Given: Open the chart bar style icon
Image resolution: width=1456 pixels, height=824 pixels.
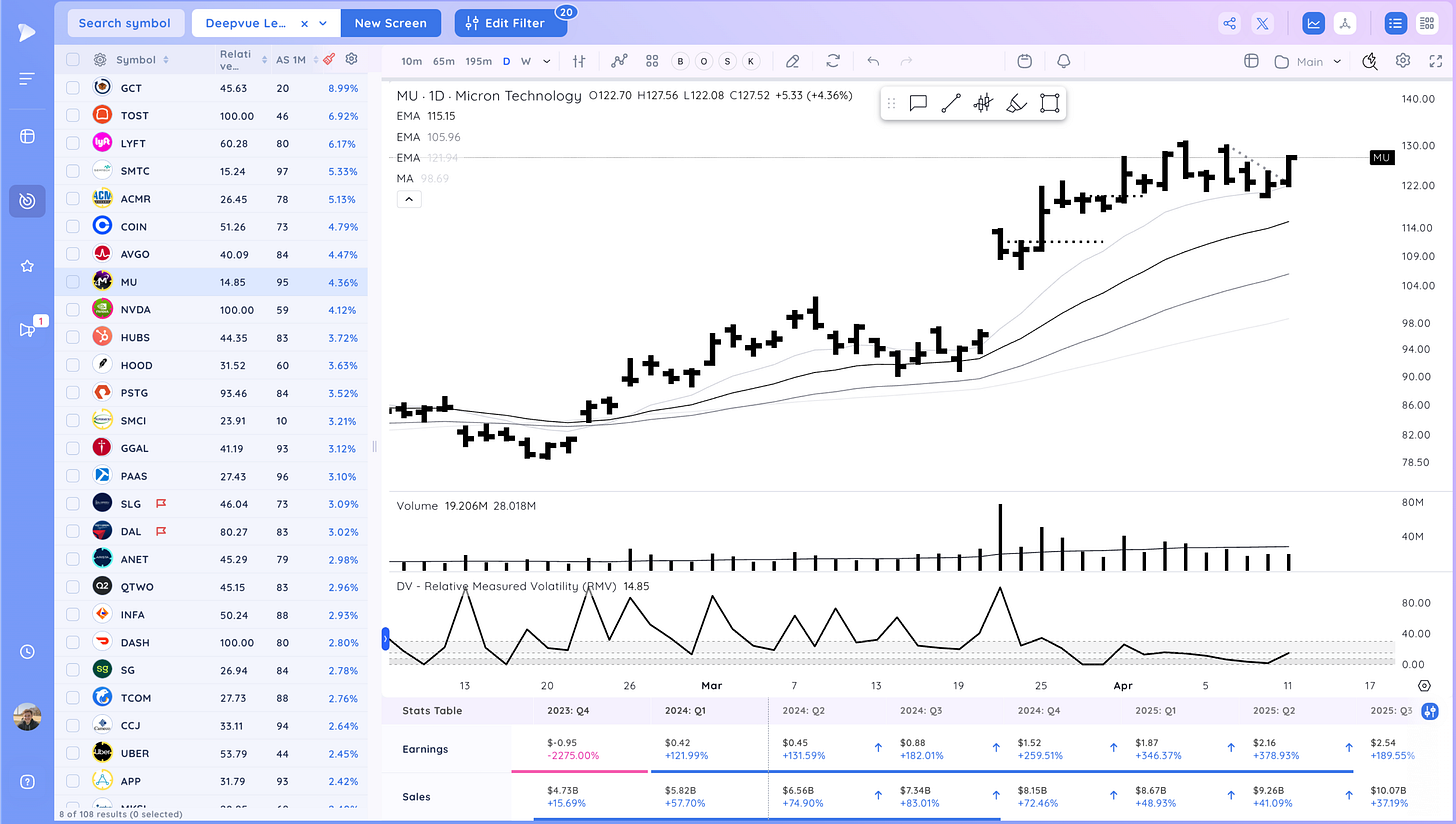Looking at the screenshot, I should (579, 61).
